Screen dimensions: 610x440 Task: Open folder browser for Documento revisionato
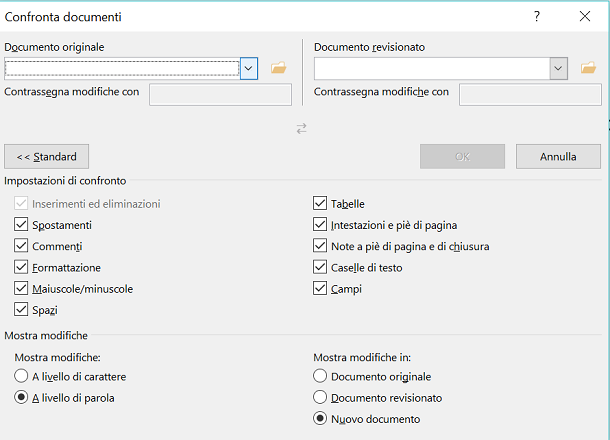[588, 68]
